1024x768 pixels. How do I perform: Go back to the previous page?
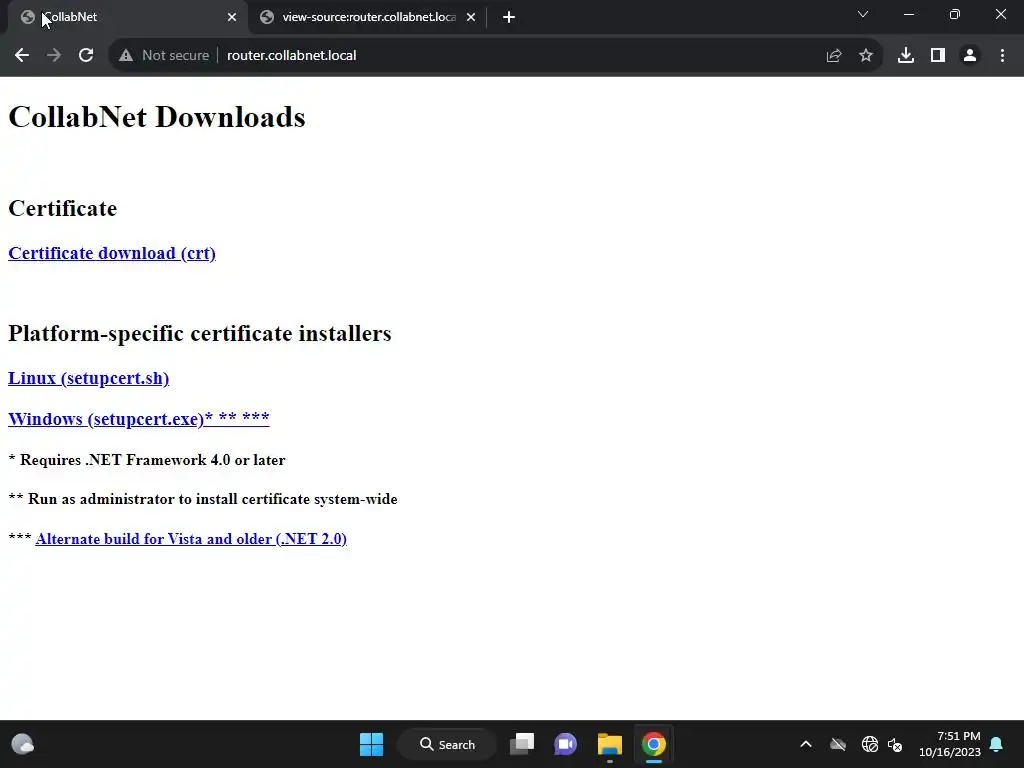tap(22, 56)
